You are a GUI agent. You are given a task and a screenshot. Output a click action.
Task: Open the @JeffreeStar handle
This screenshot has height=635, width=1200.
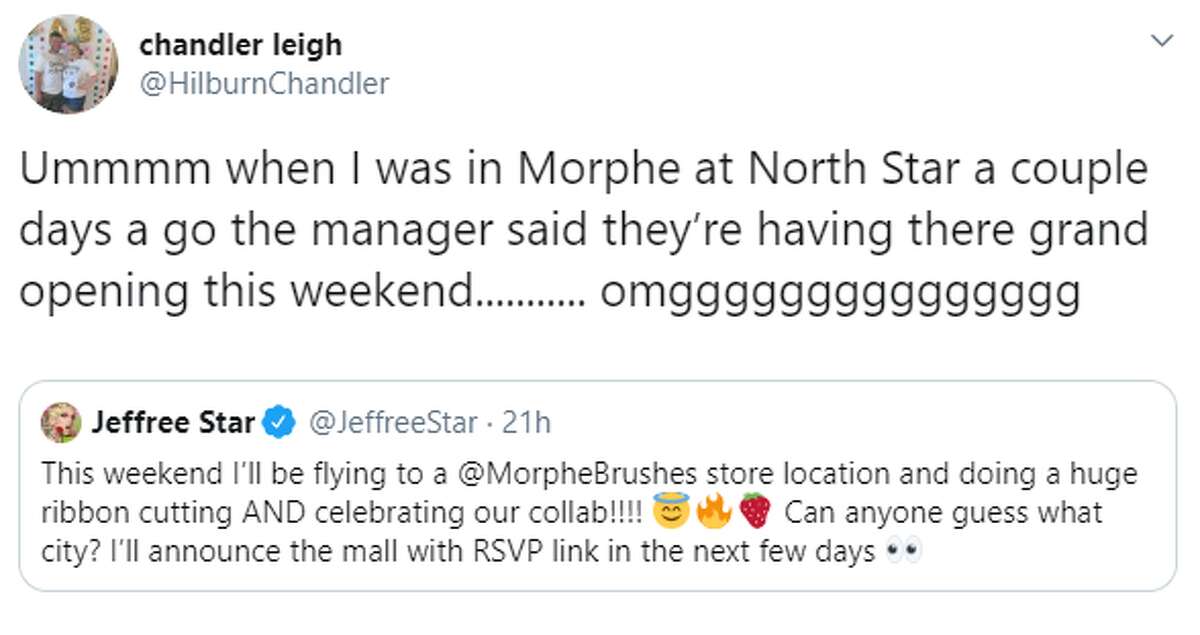point(395,424)
